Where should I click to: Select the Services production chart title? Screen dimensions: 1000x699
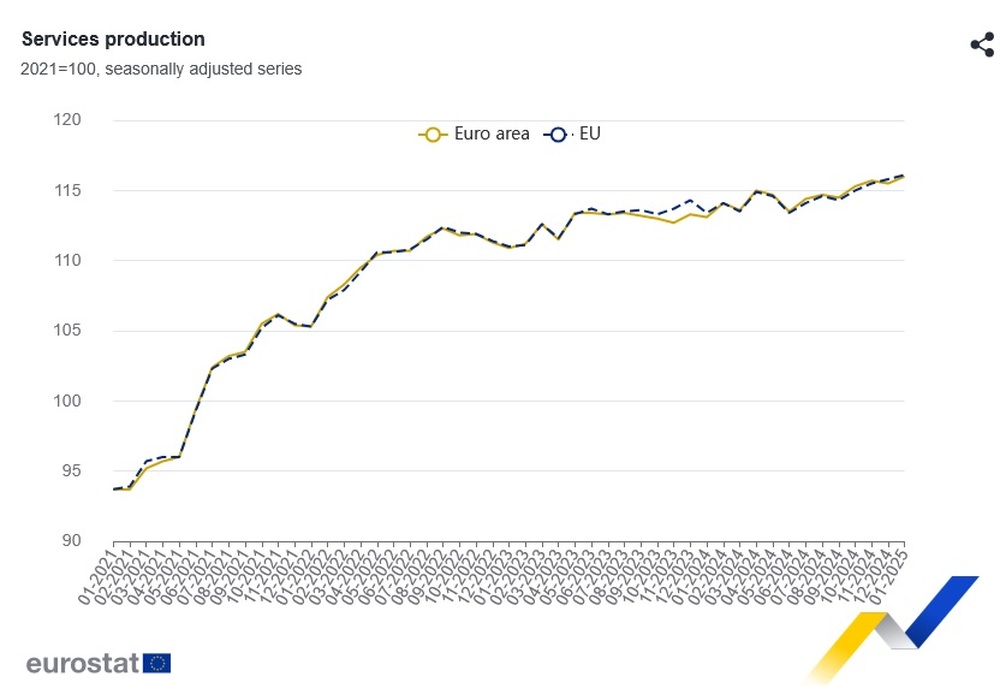point(113,39)
